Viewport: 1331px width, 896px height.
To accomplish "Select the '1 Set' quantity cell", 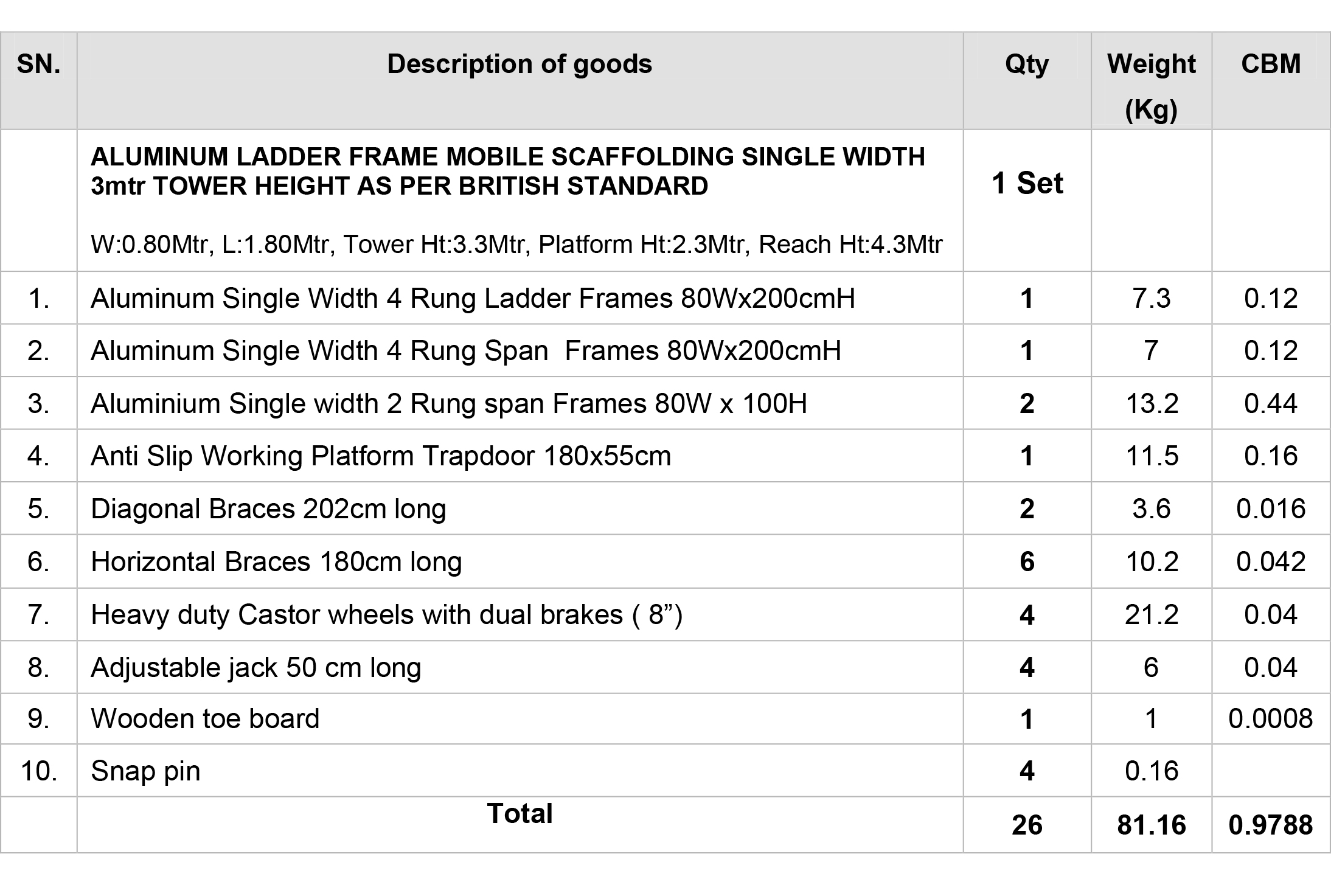I will 1027,183.
